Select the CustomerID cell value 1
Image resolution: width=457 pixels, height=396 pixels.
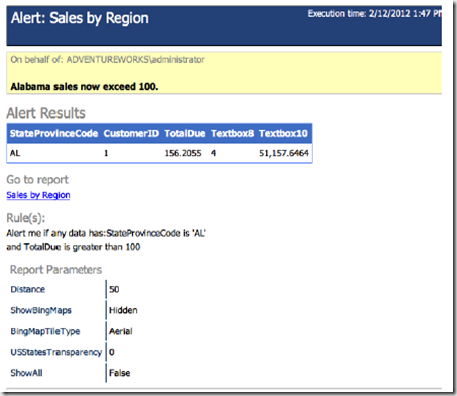pyautogui.click(x=106, y=153)
